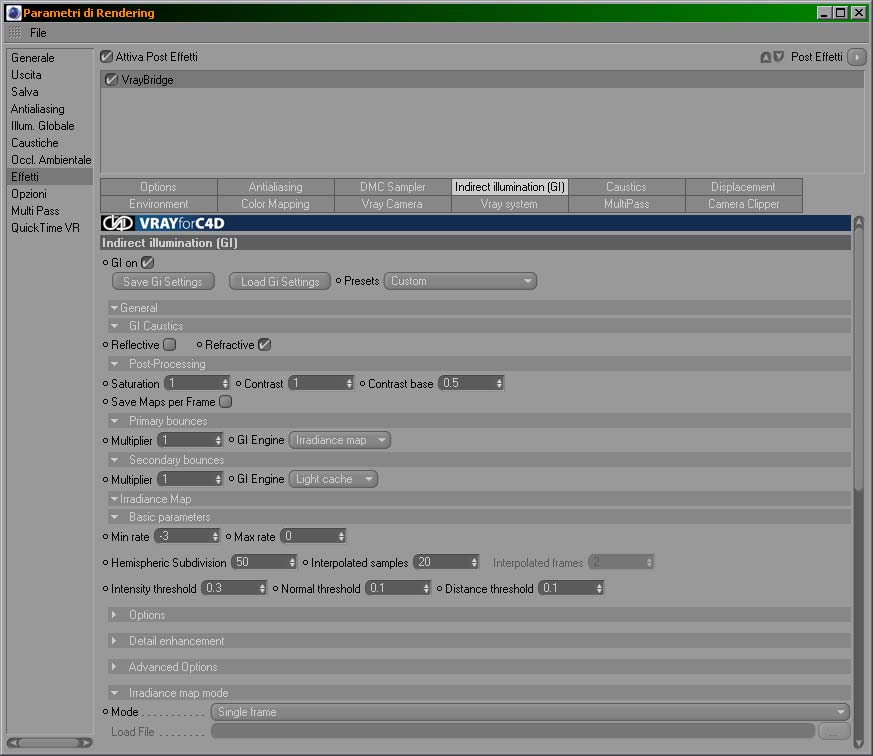Viewport: 873px width, 756px height.
Task: Click the move-down arrow beside Post Effetti
Action: click(778, 56)
